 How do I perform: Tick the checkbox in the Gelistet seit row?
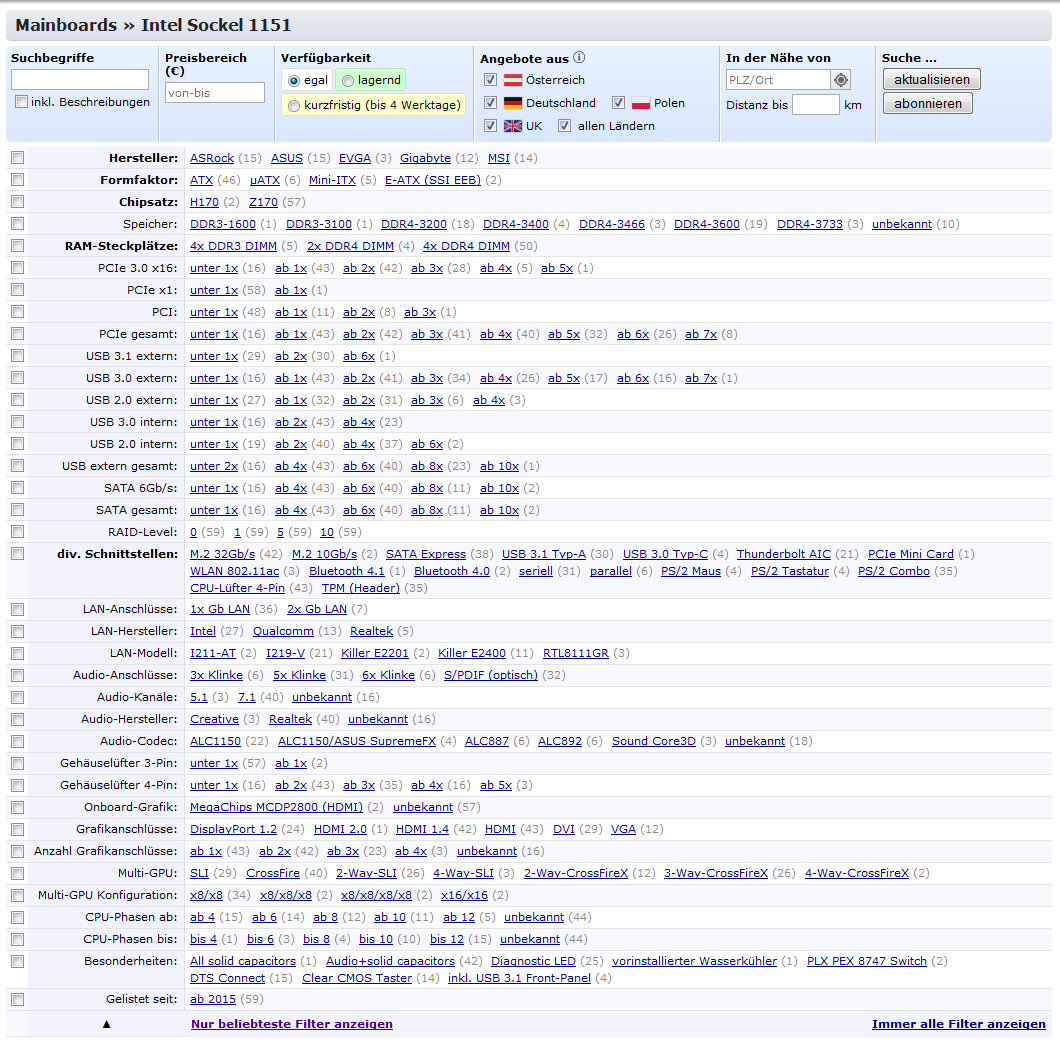tap(18, 999)
